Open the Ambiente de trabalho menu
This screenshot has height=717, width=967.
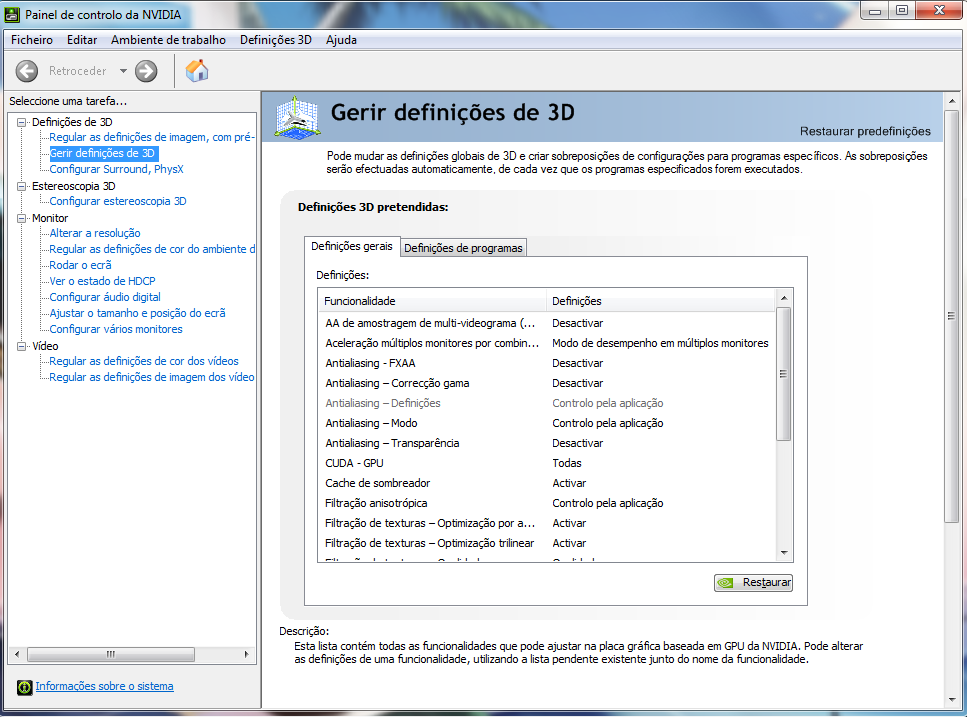click(x=168, y=39)
